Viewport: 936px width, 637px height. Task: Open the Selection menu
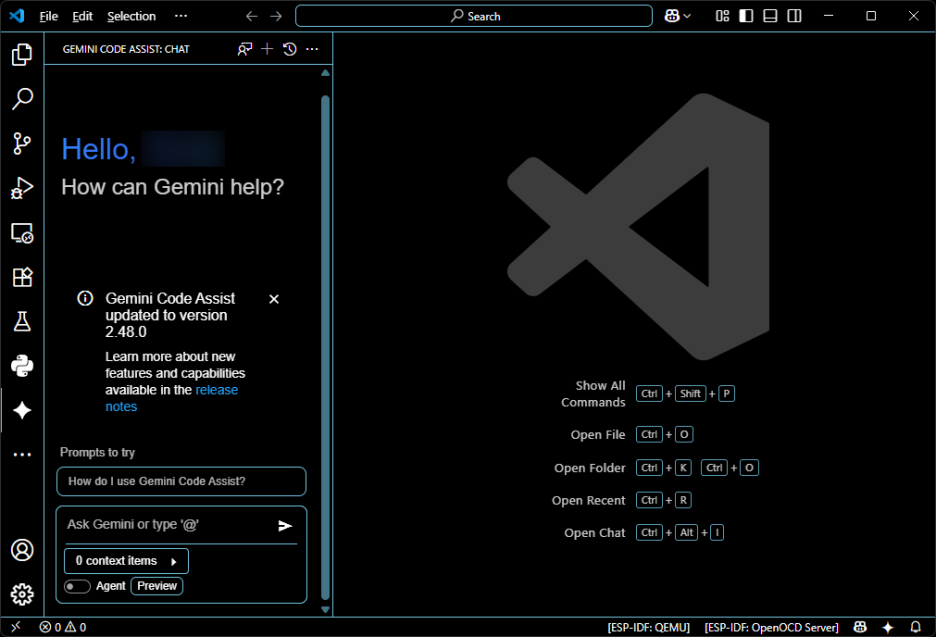[x=131, y=16]
